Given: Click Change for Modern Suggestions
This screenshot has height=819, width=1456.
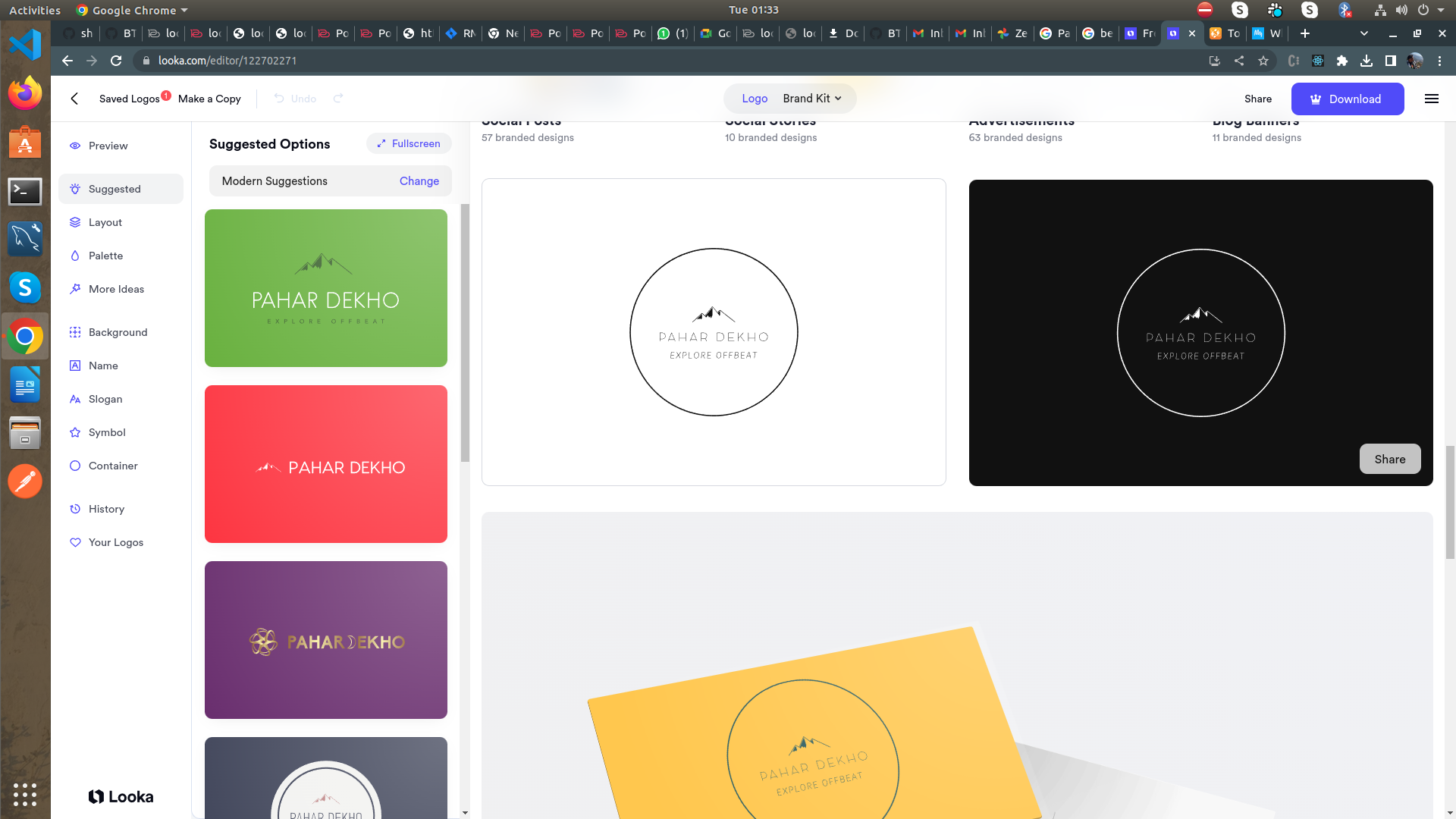Looking at the screenshot, I should (x=419, y=180).
